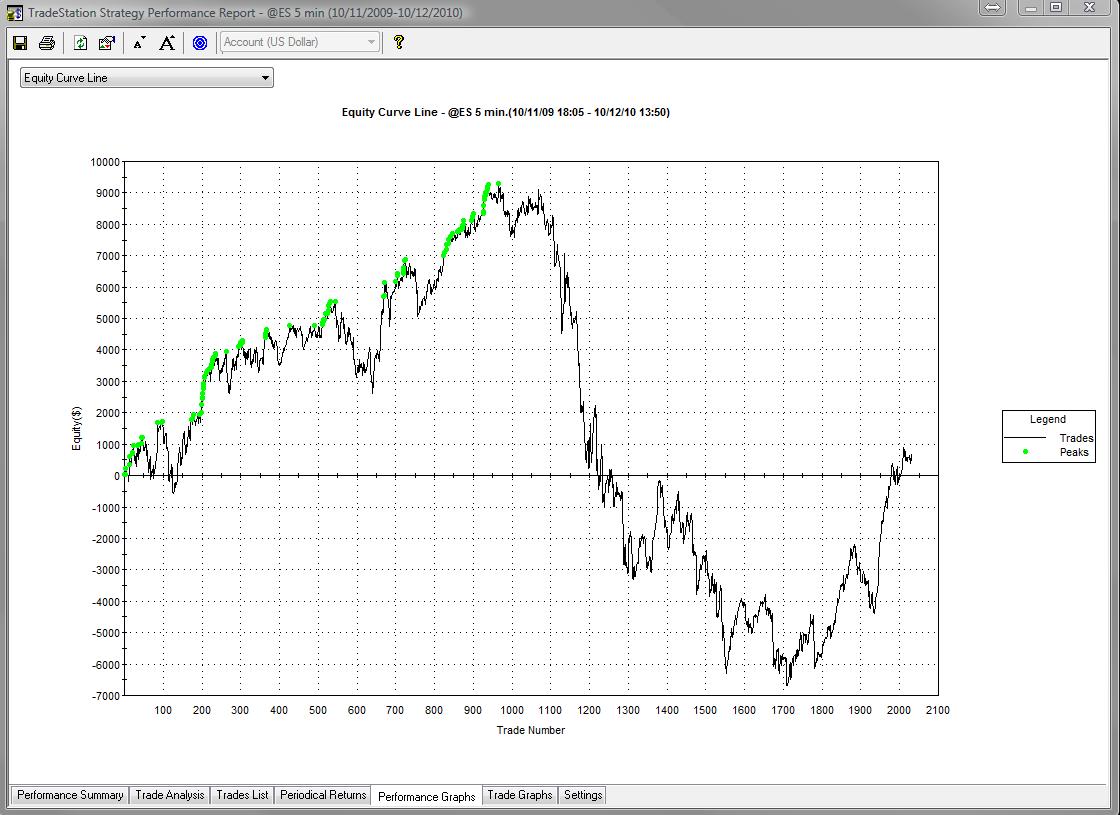The height and width of the screenshot is (815, 1120).
Task: Open the Trade Analysis tab
Action: 169,795
